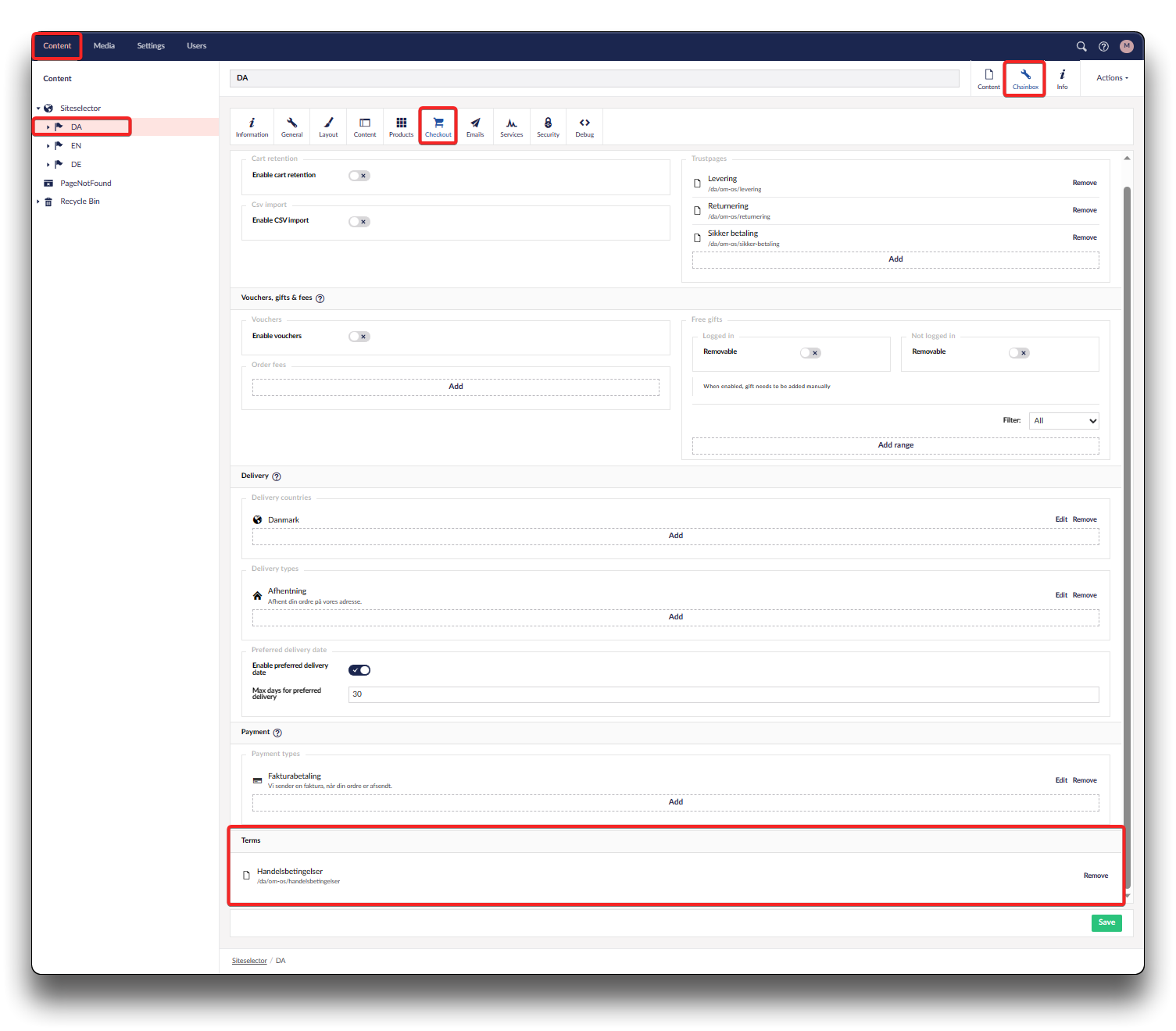
Task: Select the Emails paper plane tab
Action: click(475, 126)
